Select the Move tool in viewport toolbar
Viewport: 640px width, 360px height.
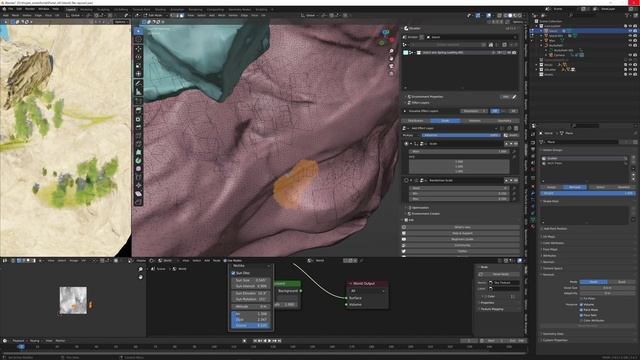pyautogui.click(x=138, y=49)
